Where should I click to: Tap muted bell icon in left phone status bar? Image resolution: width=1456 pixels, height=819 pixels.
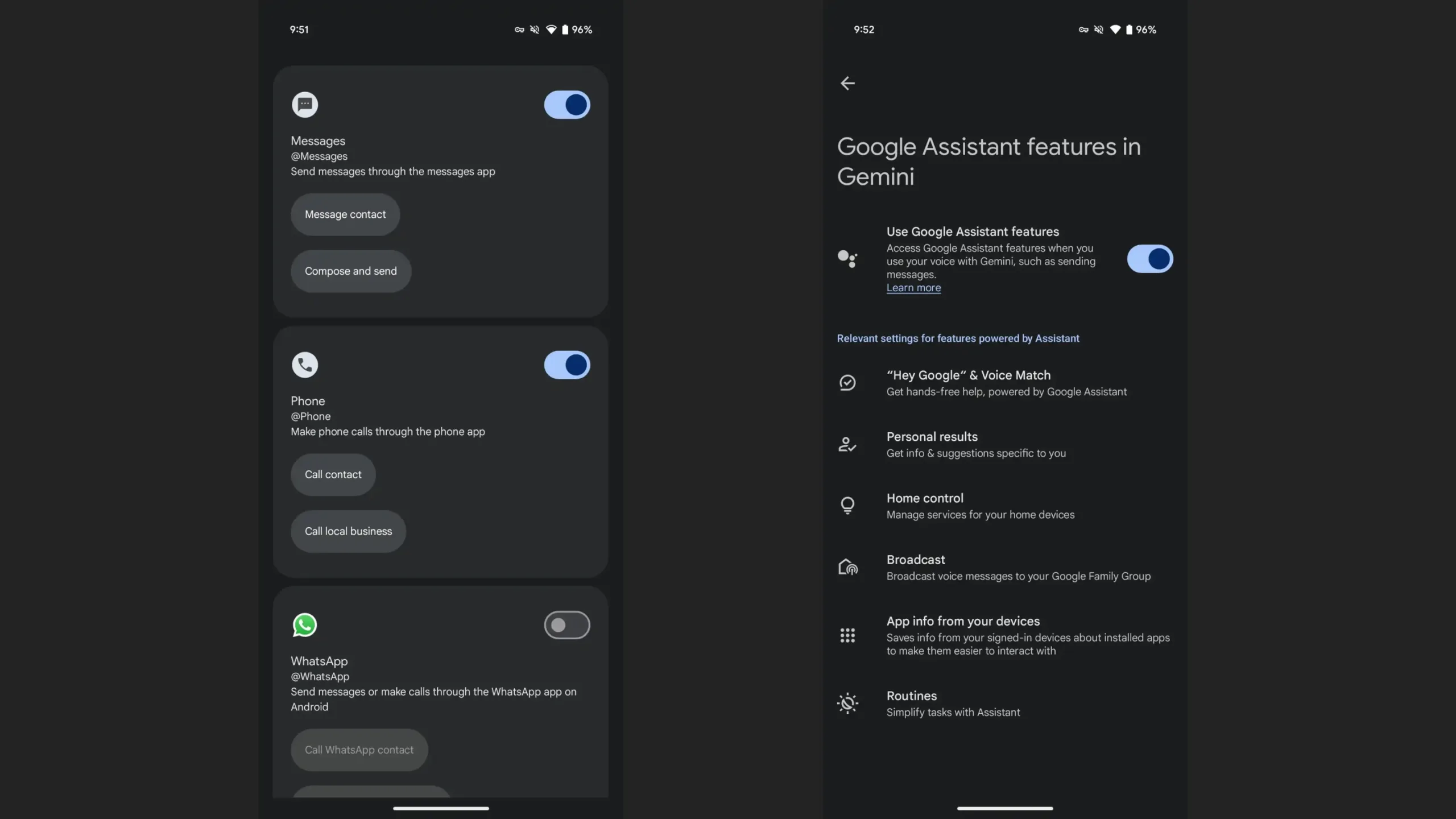535,30
